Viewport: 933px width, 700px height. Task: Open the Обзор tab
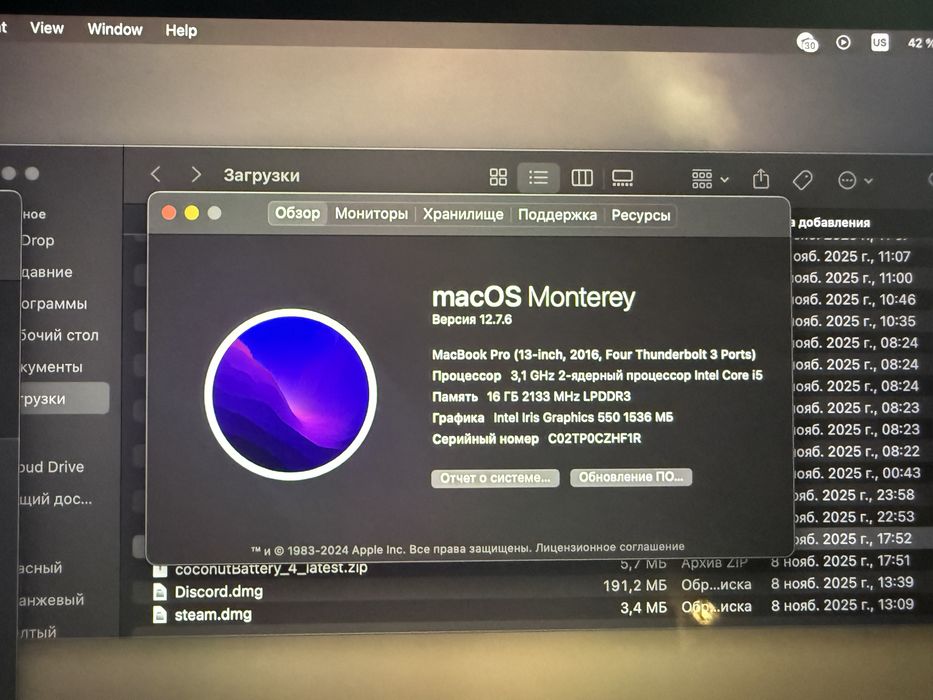[x=297, y=213]
